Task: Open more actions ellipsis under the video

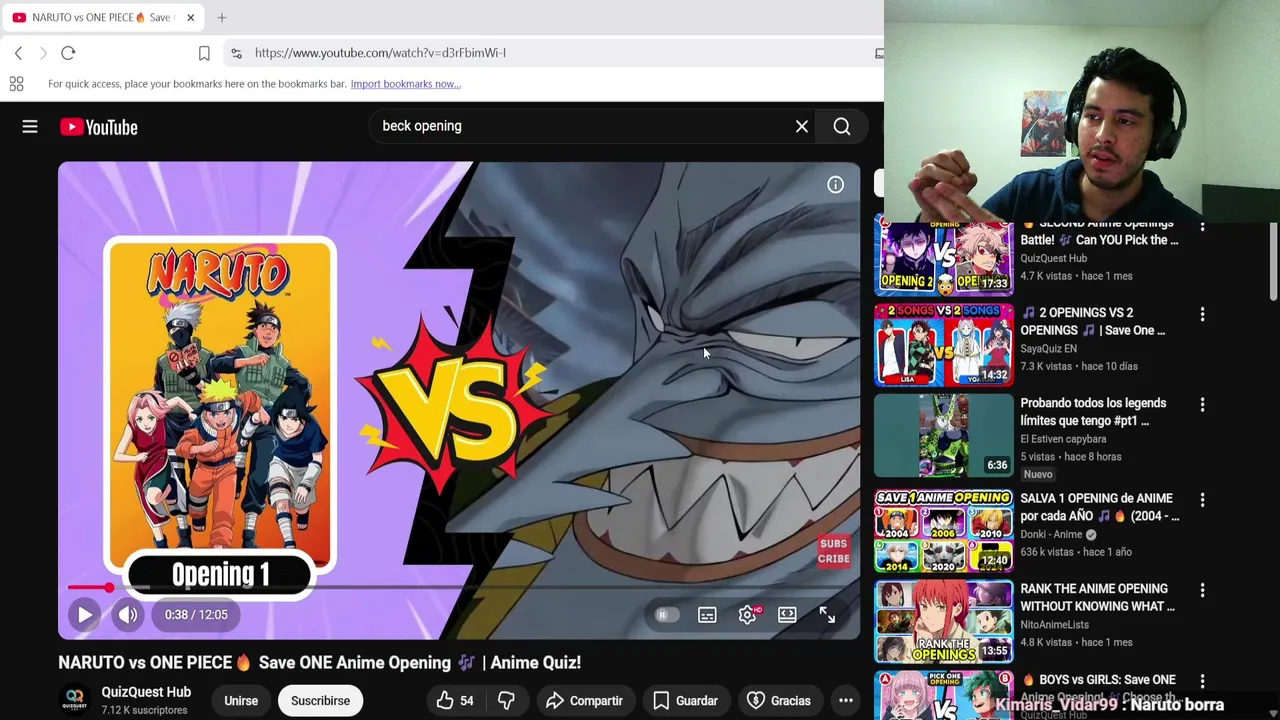Action: point(846,701)
